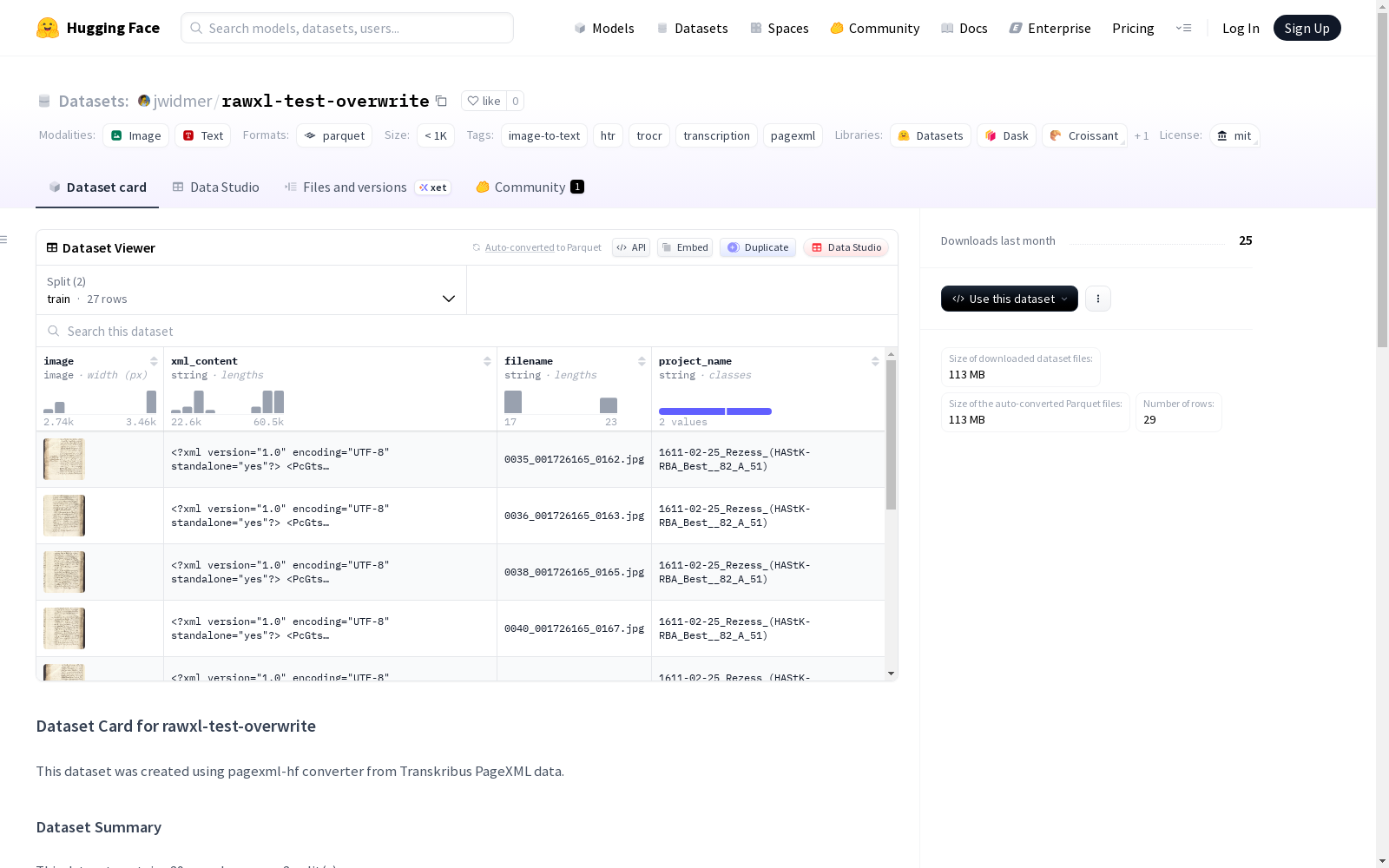Click the jwidmer user avatar
1389x868 pixels.
point(144,101)
